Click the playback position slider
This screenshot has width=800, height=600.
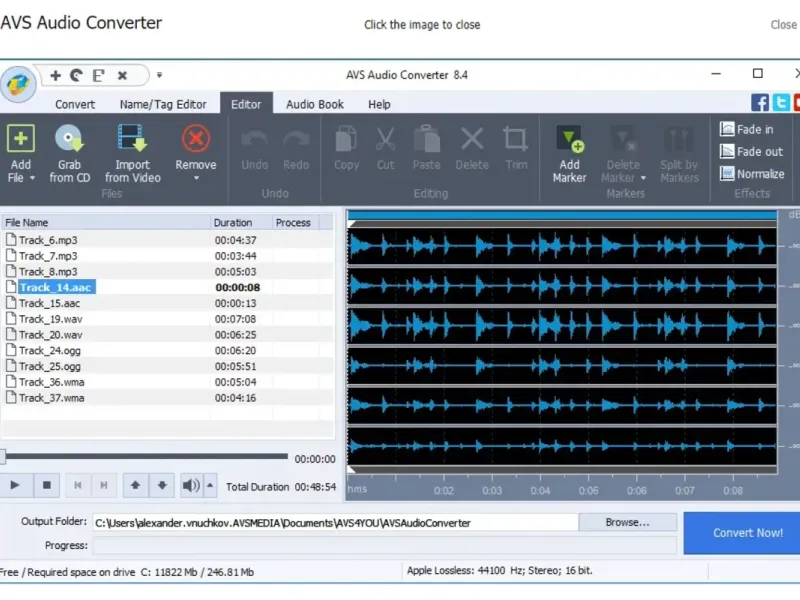pos(144,457)
